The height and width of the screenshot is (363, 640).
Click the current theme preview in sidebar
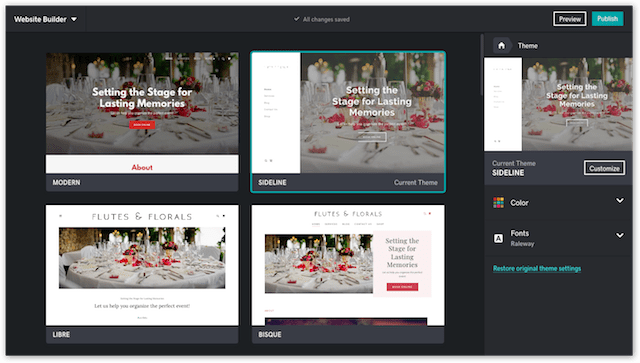558,105
